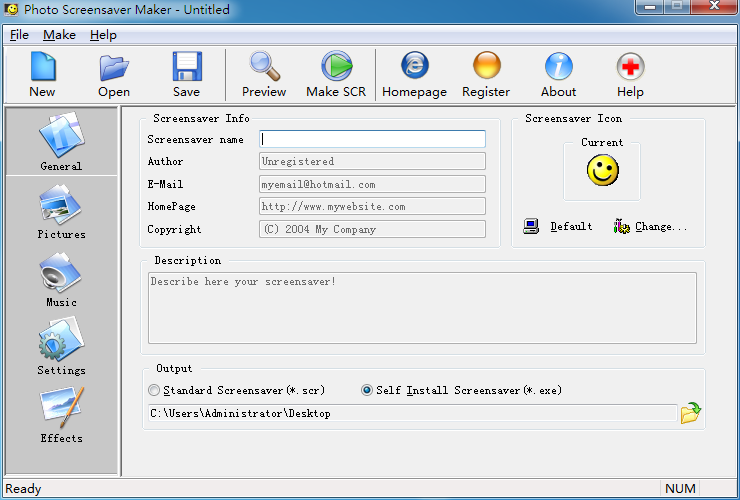This screenshot has height=500, width=740.
Task: Close the Photo Screensaver Maker window
Action: [x=715, y=6]
